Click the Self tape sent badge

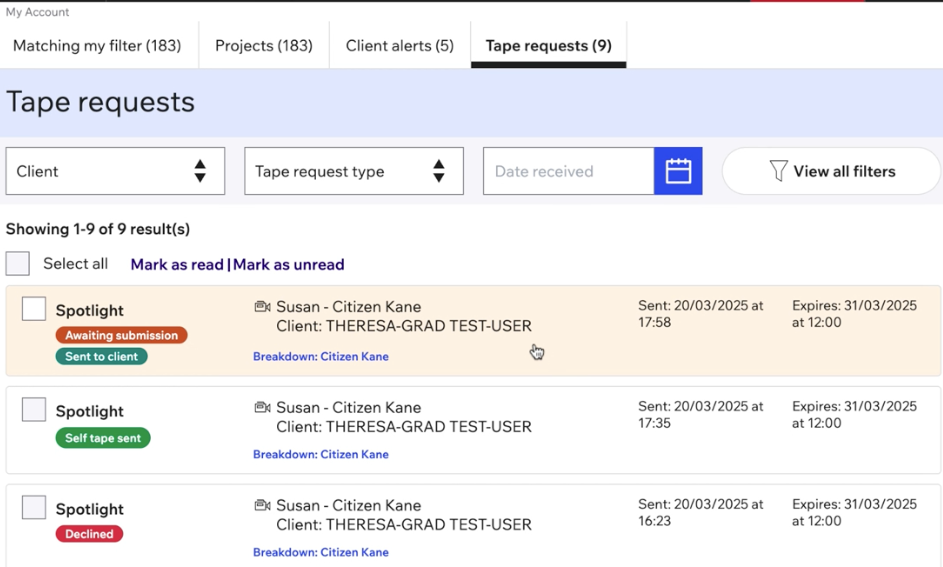point(103,438)
